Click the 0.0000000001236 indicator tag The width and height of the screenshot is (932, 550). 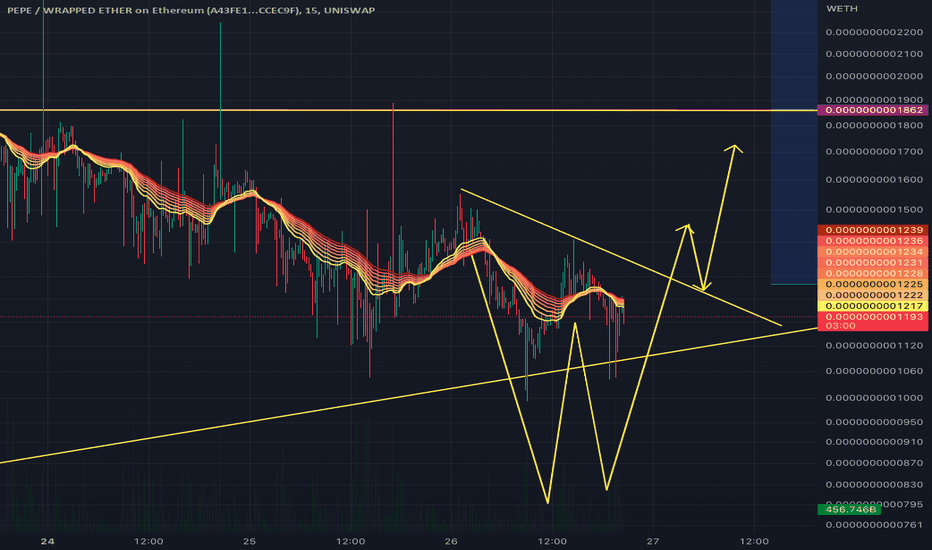pyautogui.click(x=873, y=241)
